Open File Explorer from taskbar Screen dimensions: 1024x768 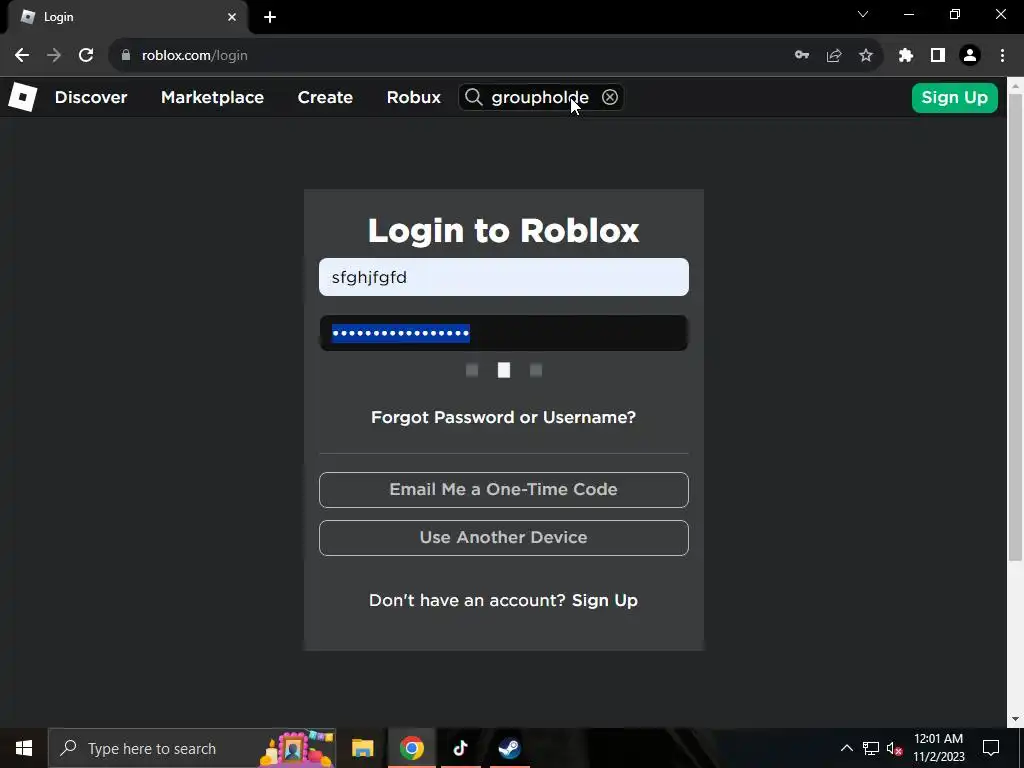tap(362, 748)
